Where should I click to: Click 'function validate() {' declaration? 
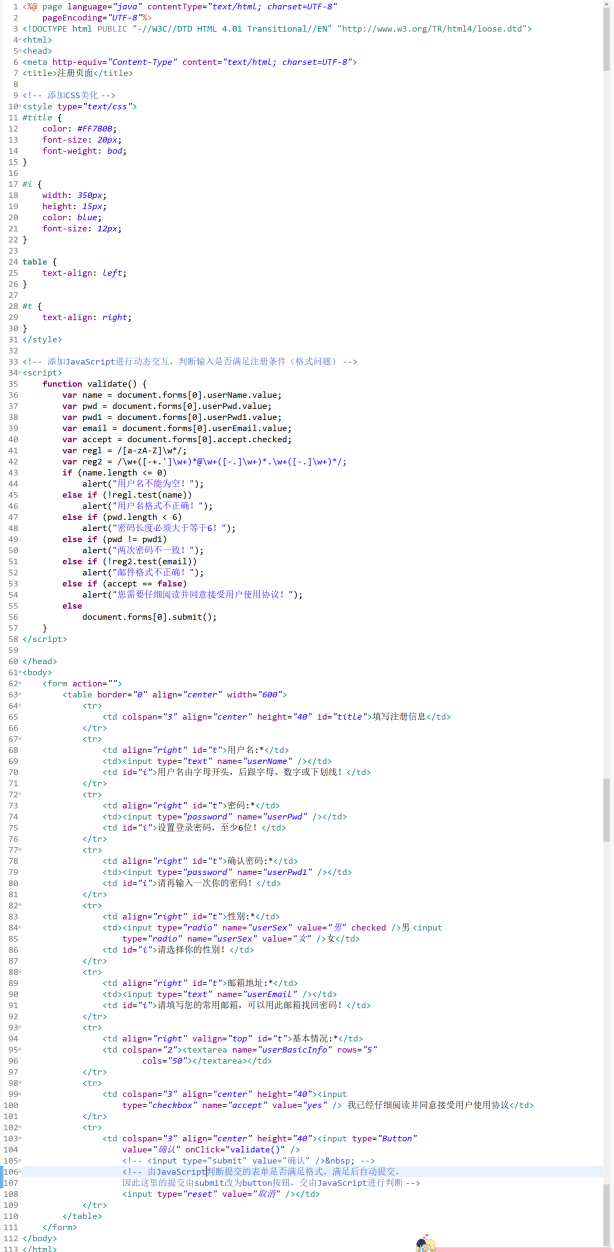(94, 384)
